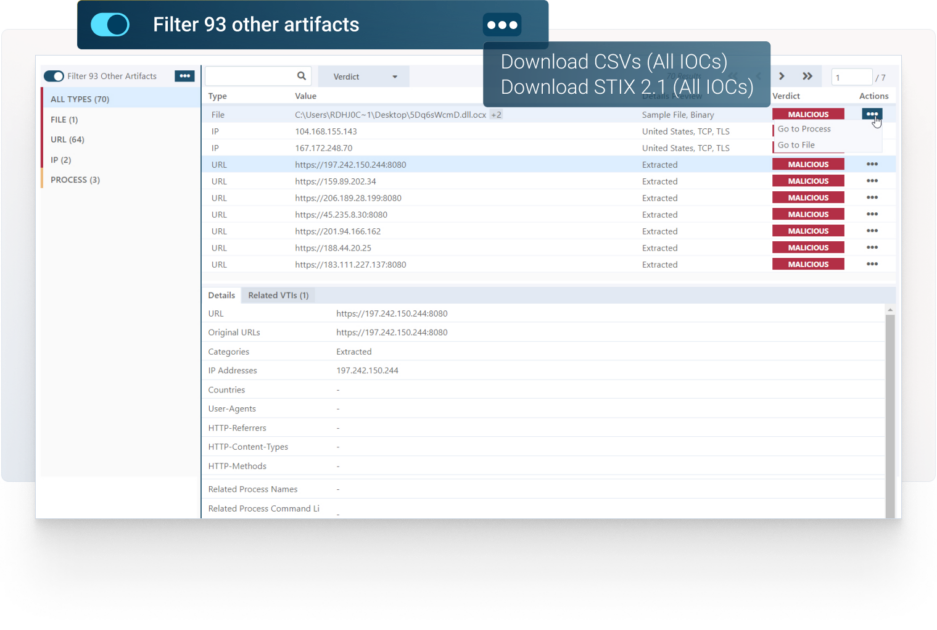Open the search magnifier in the filter bar
The height and width of the screenshot is (630, 937).
pyautogui.click(x=301, y=75)
